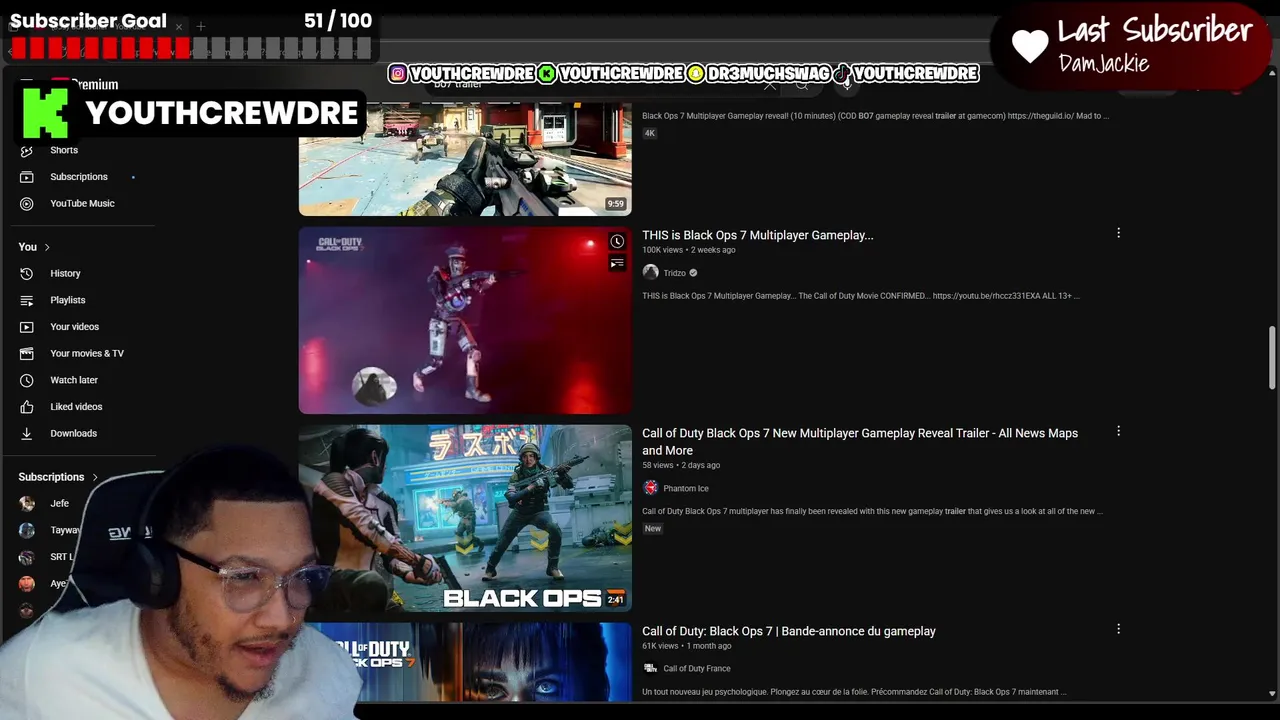Select Subscriptions label in sidebar top
The image size is (1280, 720).
tap(79, 177)
